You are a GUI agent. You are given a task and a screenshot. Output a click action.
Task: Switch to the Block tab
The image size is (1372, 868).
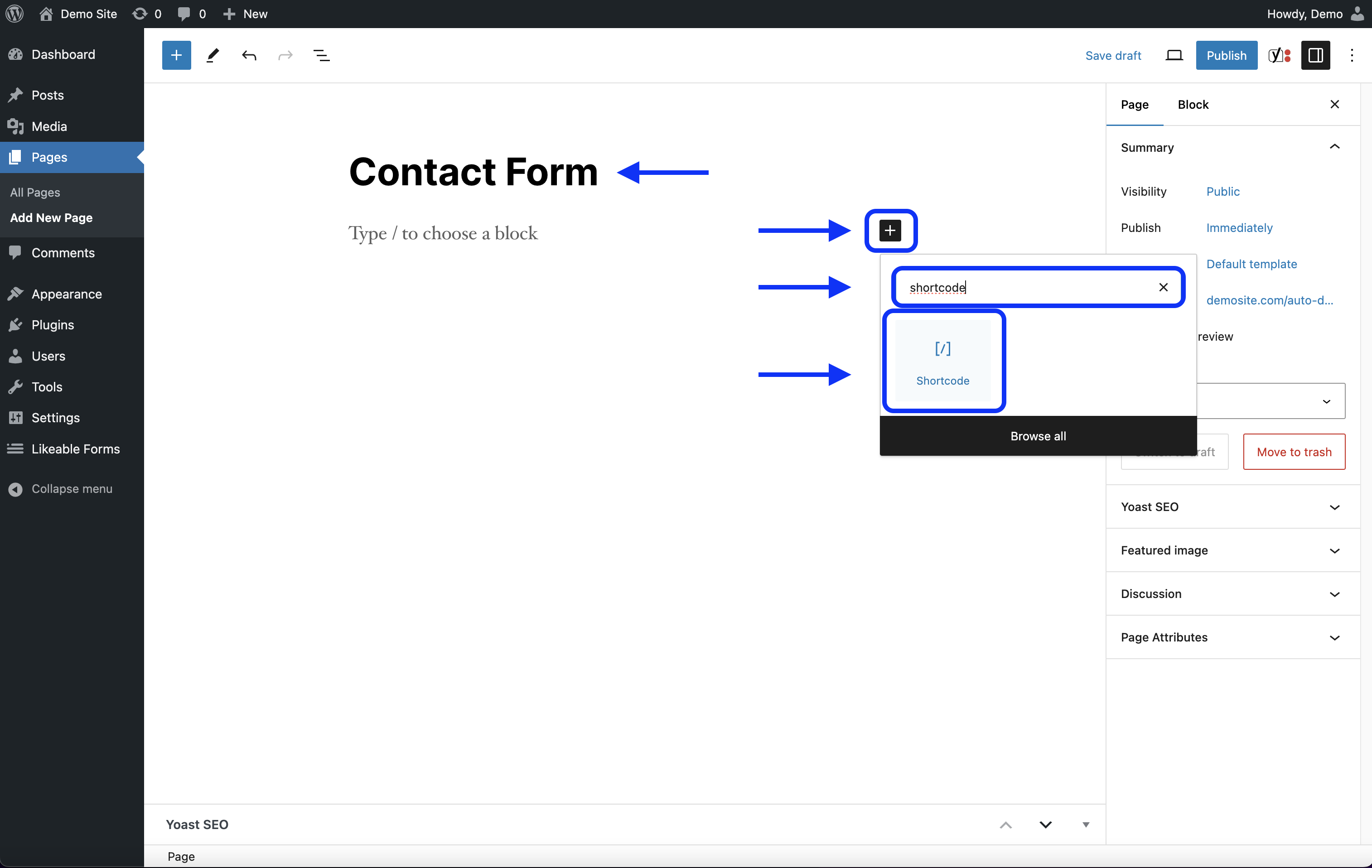tap(1193, 104)
